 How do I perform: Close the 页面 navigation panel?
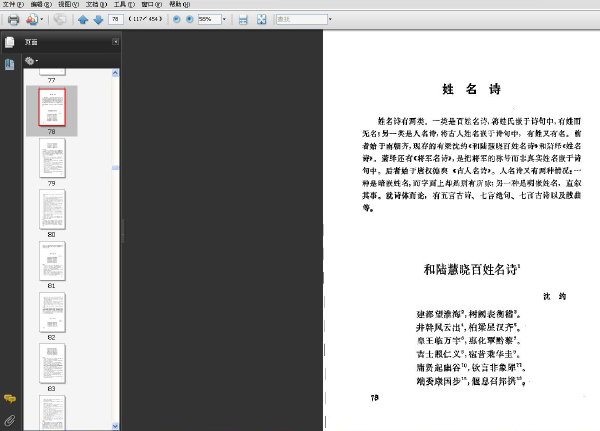pyautogui.click(x=115, y=42)
